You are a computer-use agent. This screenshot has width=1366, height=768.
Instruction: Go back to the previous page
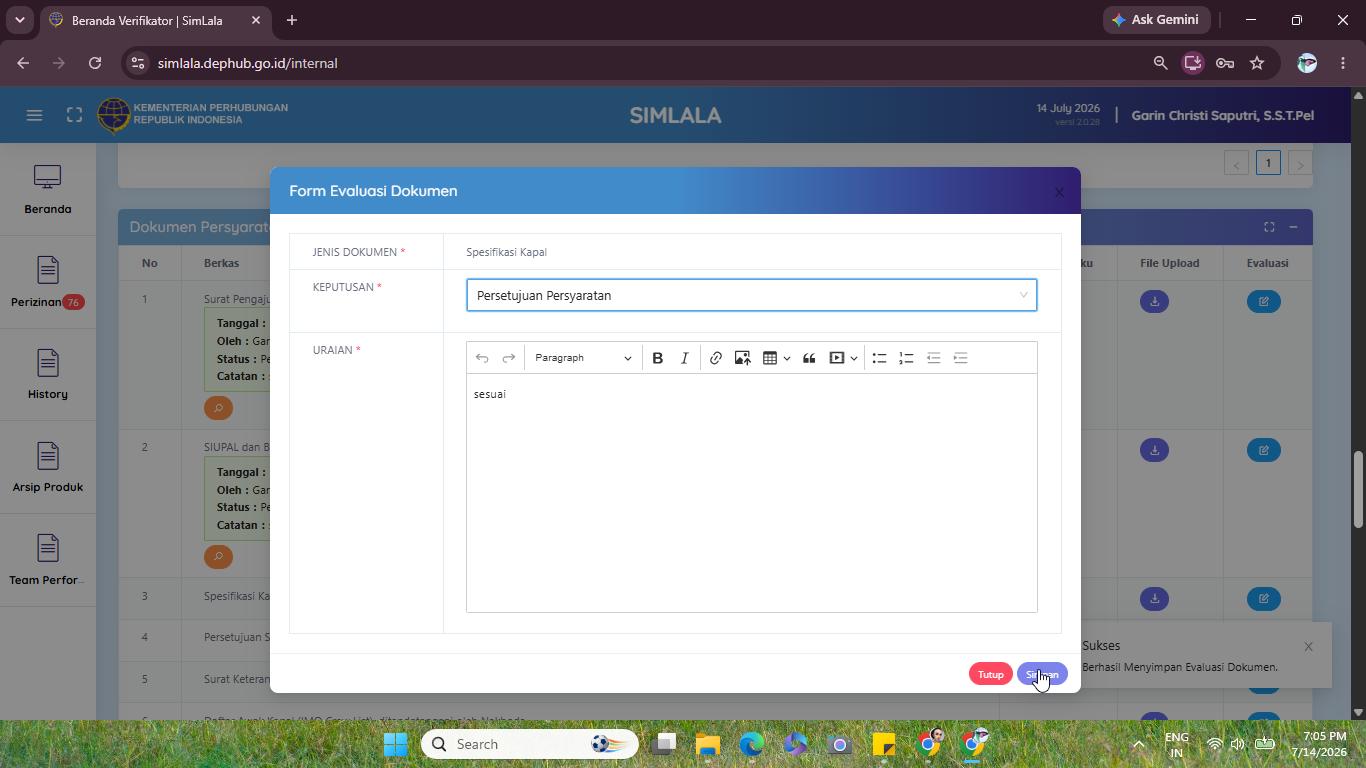coord(23,63)
